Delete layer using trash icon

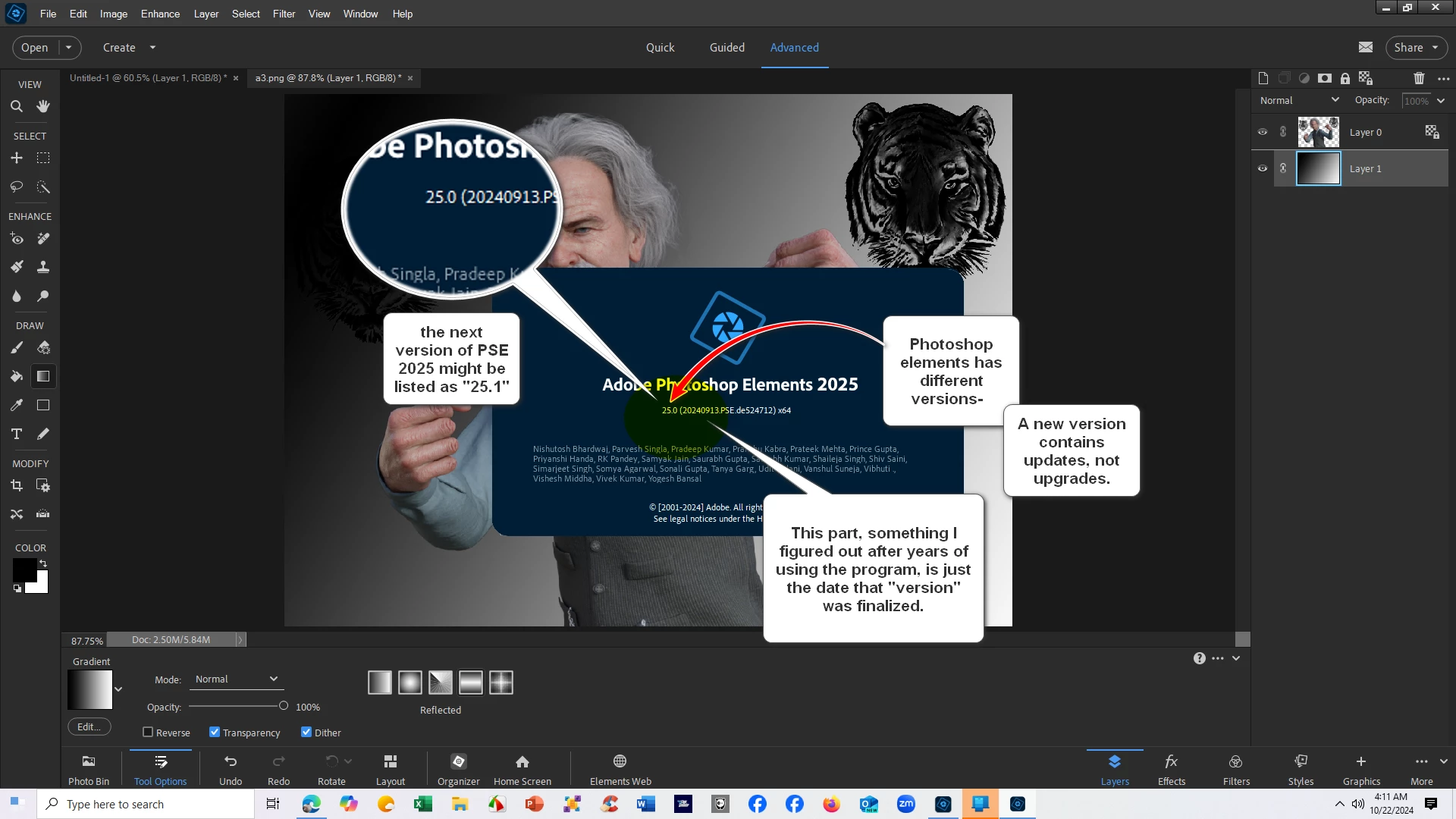click(1419, 78)
